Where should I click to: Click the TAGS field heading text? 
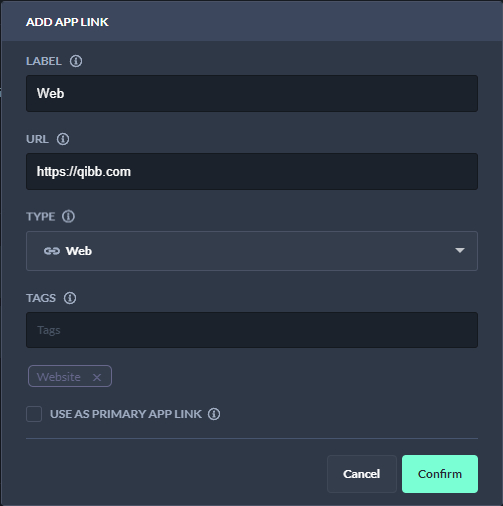coord(41,298)
